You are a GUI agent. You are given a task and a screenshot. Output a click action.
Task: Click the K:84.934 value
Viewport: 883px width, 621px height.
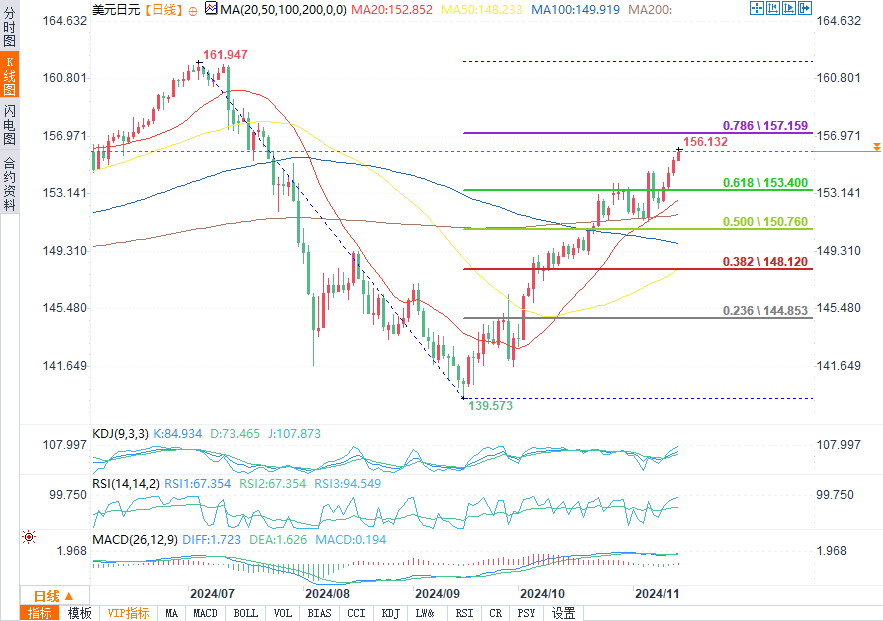click(177, 434)
